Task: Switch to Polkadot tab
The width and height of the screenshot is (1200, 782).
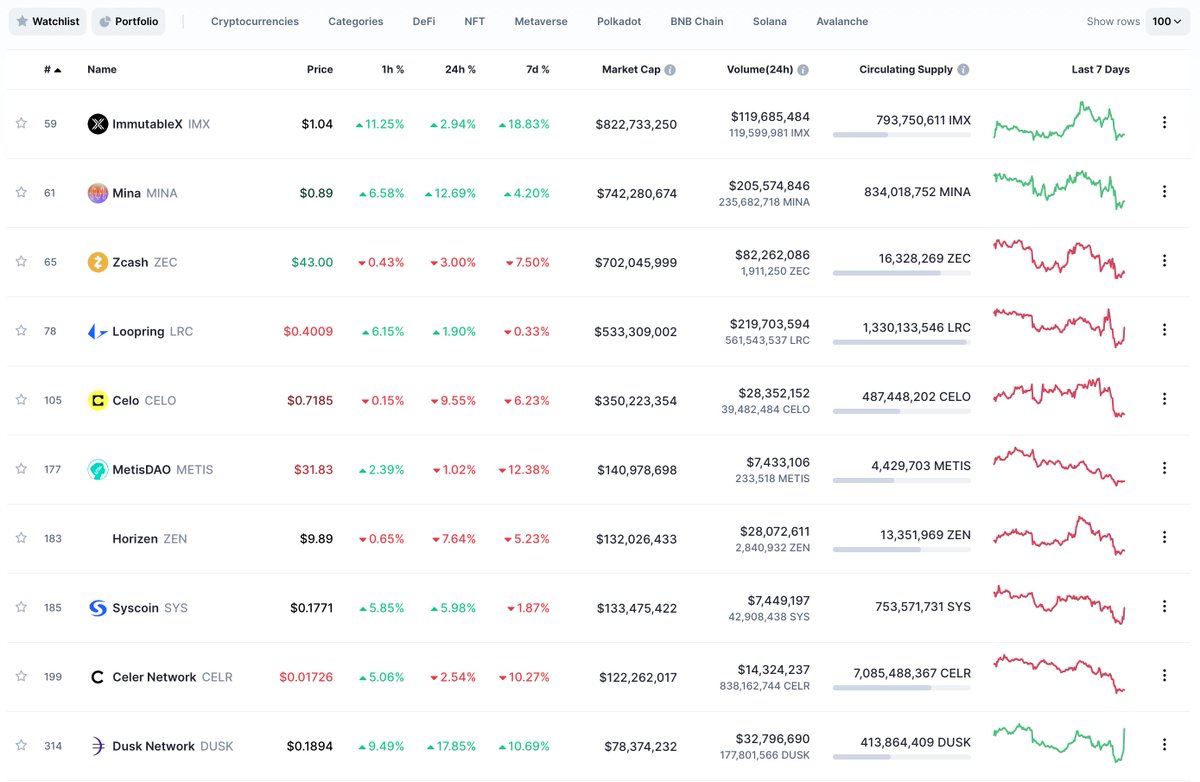Action: (619, 21)
